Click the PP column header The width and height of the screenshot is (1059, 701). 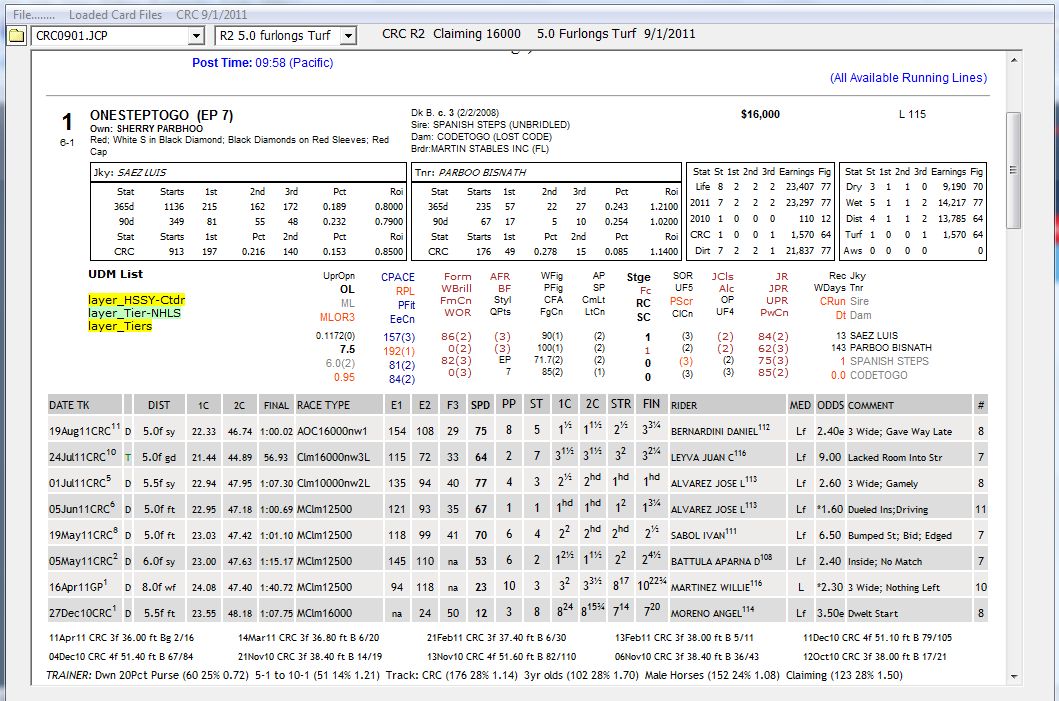pyautogui.click(x=509, y=404)
